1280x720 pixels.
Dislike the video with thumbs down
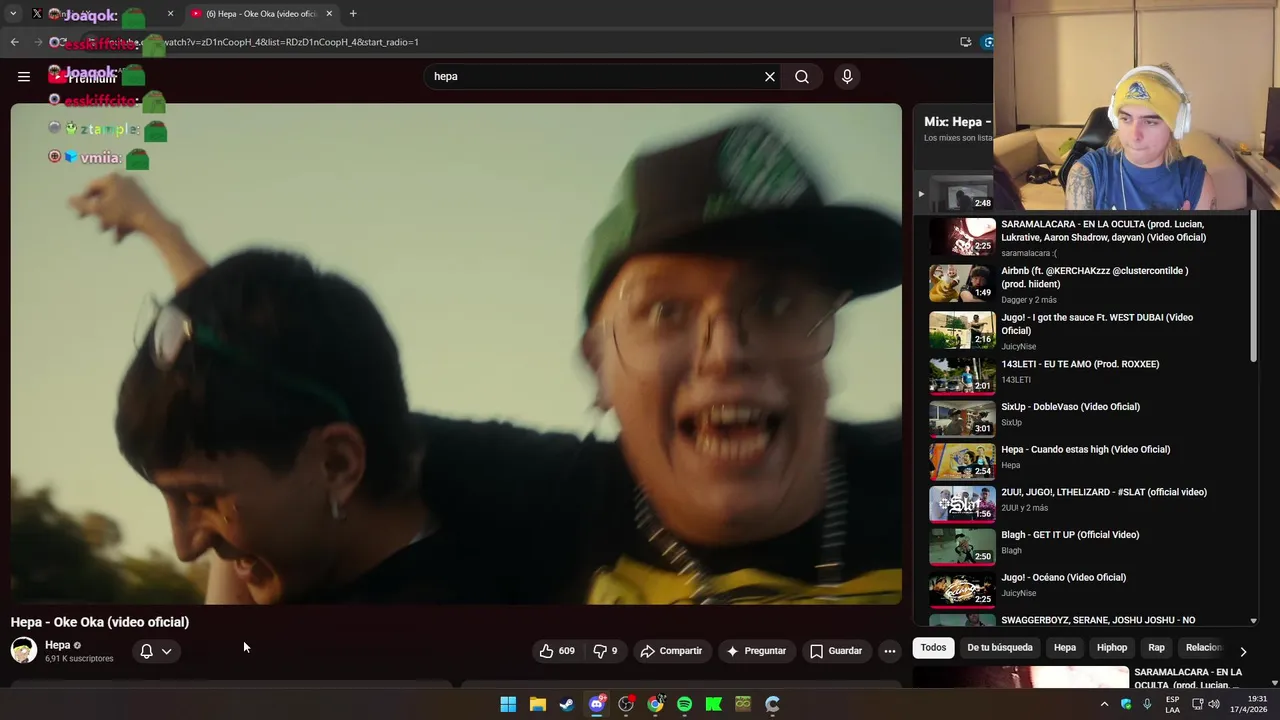point(605,651)
